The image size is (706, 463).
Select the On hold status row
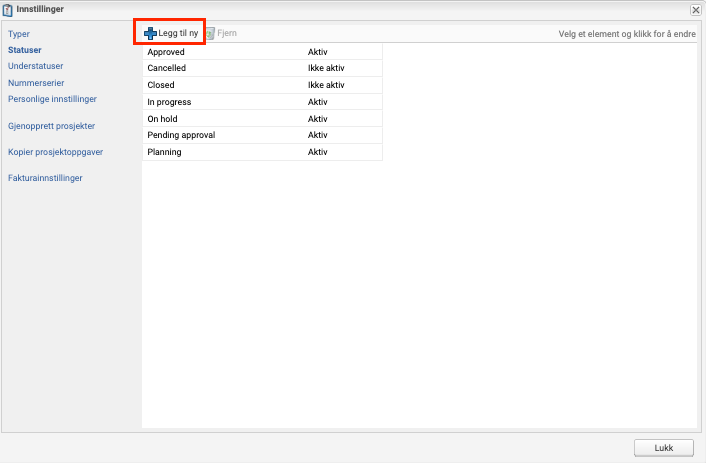(x=162, y=119)
